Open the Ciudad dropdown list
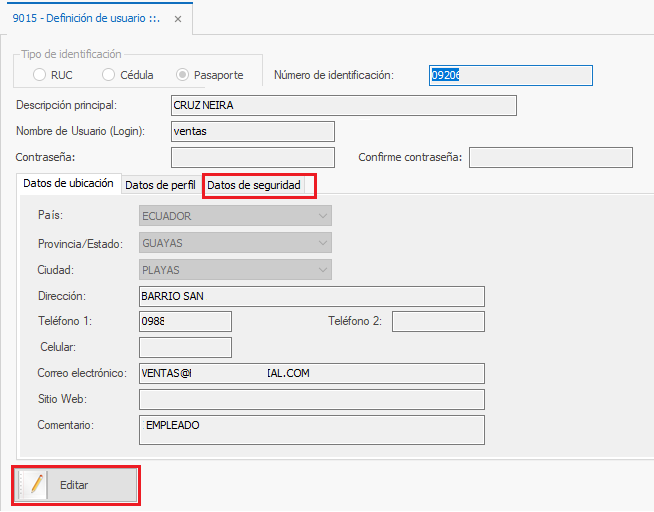This screenshot has width=654, height=512. click(x=322, y=270)
